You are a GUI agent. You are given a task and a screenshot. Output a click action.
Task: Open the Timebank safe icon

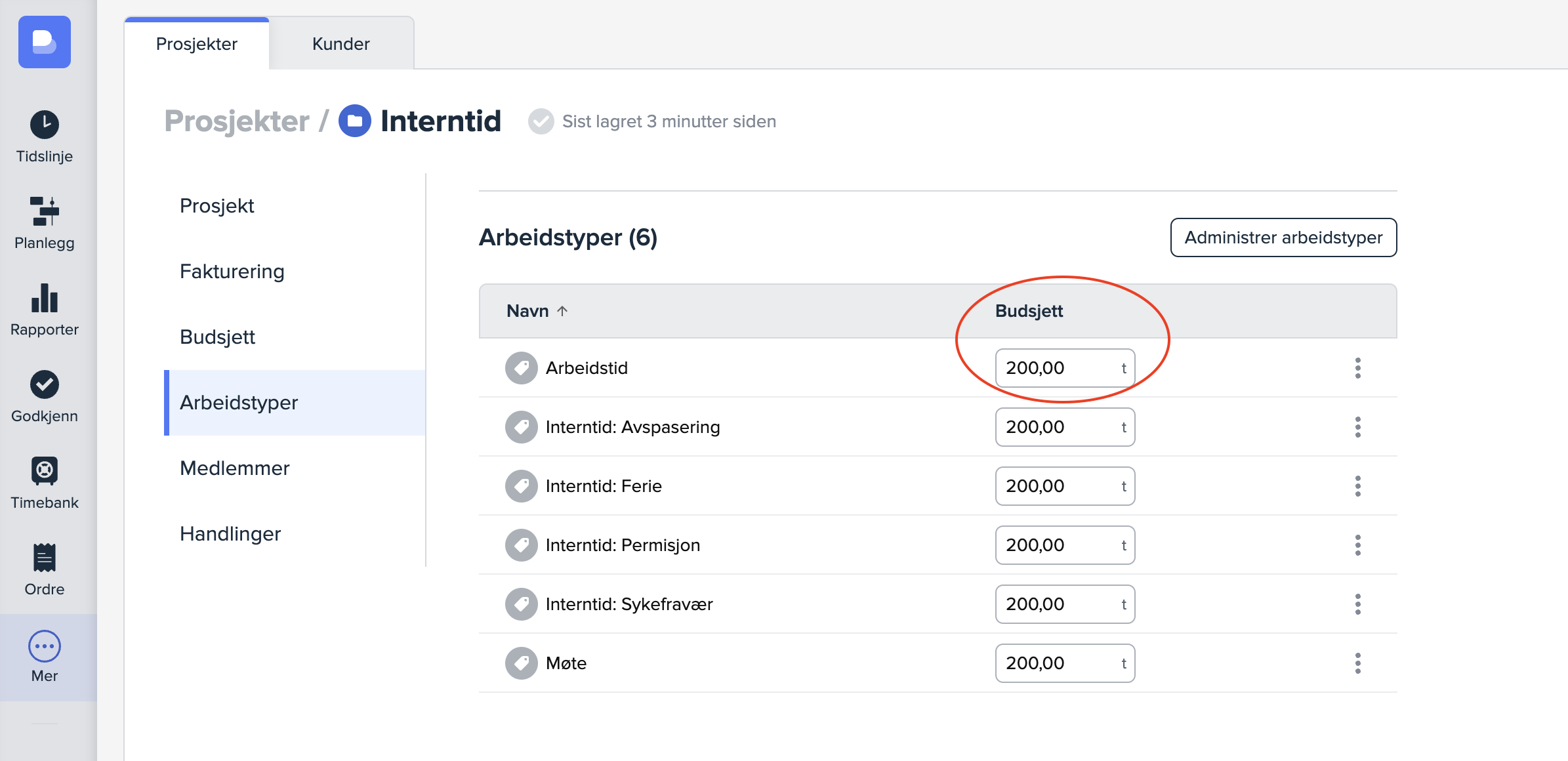tap(45, 471)
